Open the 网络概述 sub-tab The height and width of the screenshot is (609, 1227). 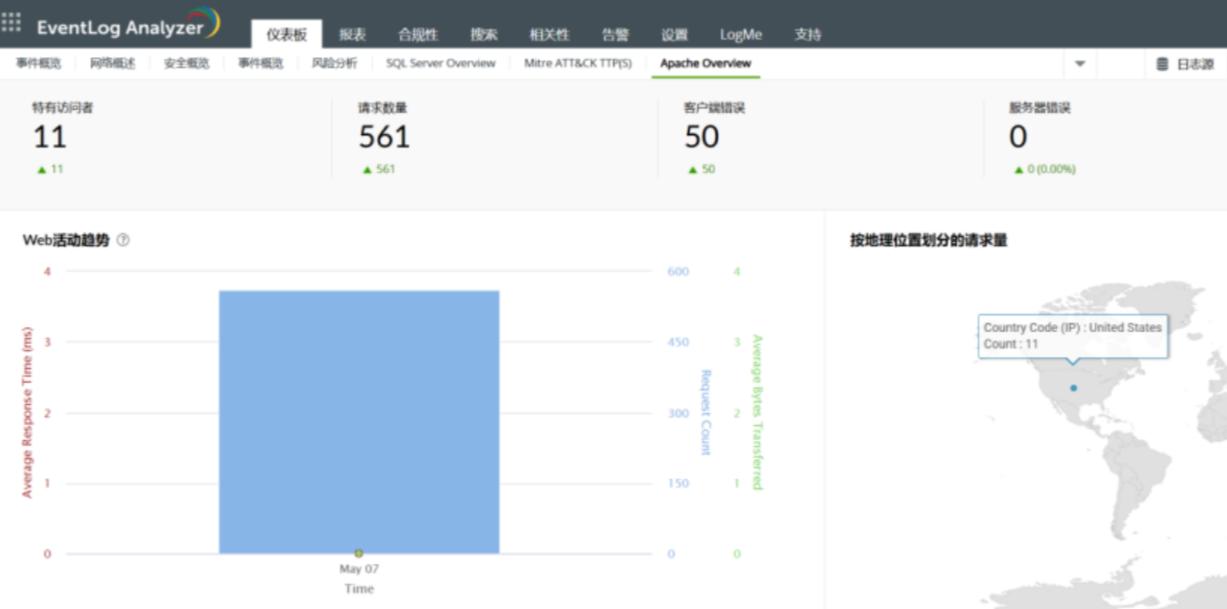(112, 63)
